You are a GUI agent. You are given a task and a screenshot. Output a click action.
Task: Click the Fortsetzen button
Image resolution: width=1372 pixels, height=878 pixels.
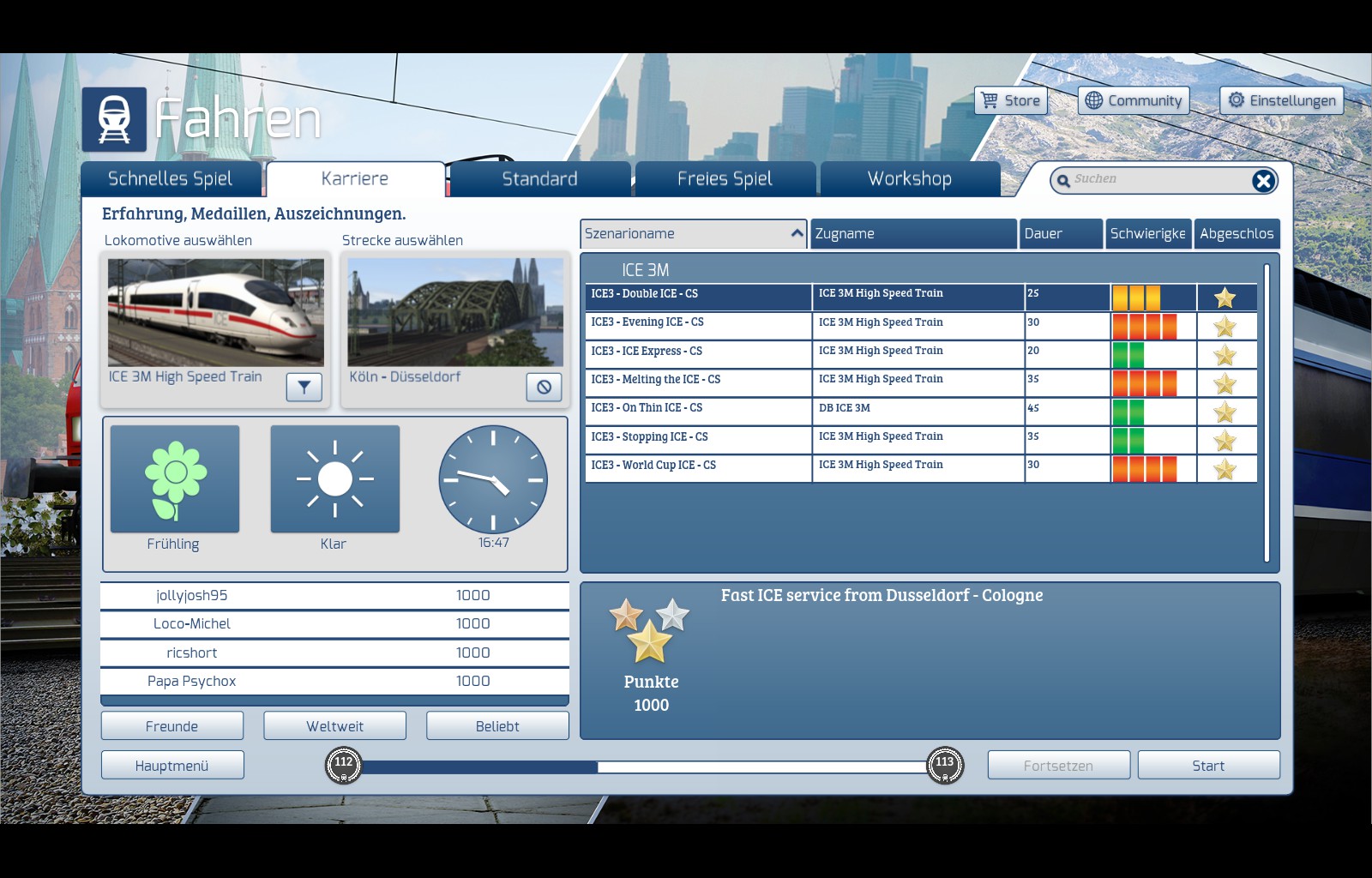1059,766
